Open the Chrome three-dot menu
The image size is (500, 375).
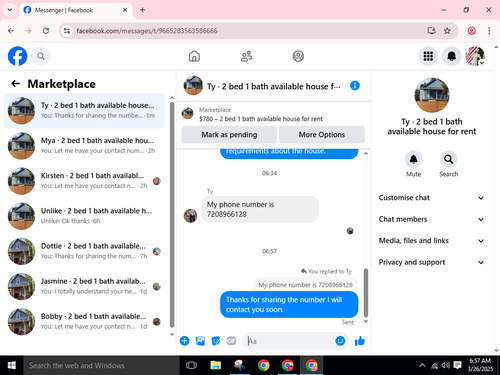489,31
